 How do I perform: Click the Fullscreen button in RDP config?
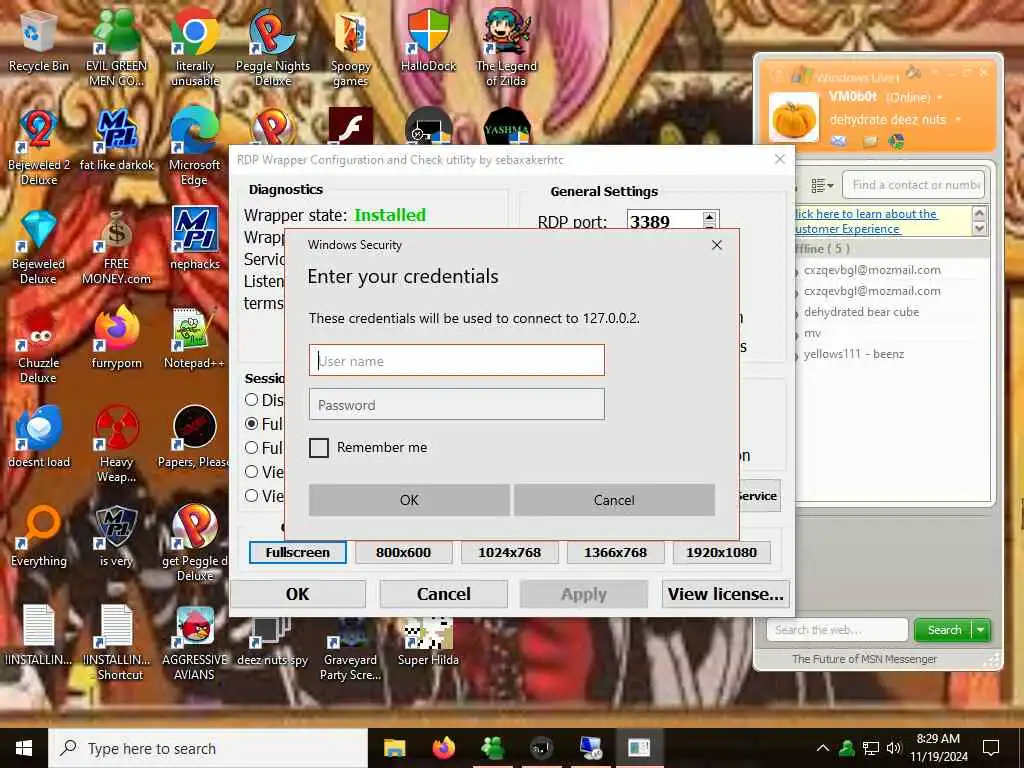pos(298,552)
